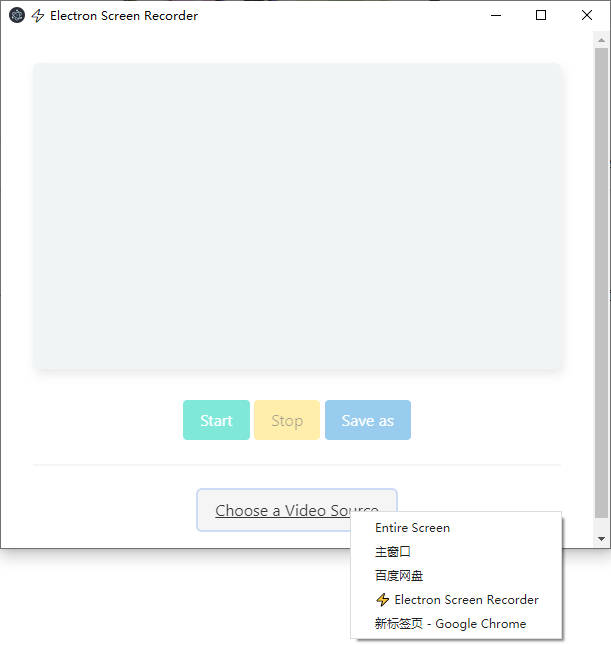Minimize the Electron Screen Recorder window
Viewport: 611px width, 645px height.
[x=496, y=16]
